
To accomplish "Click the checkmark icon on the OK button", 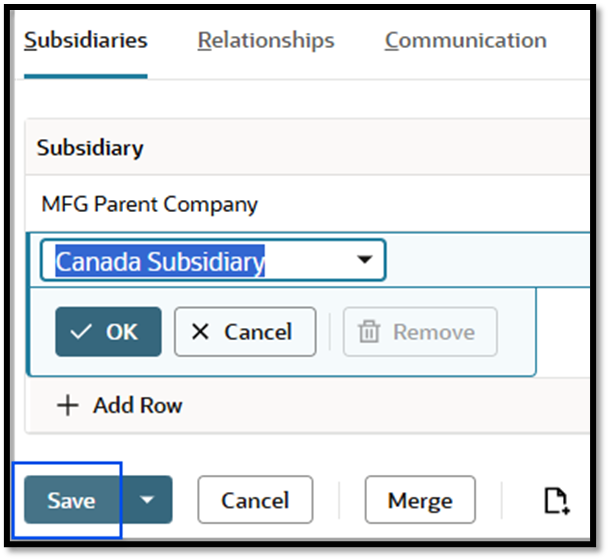I will coord(82,332).
